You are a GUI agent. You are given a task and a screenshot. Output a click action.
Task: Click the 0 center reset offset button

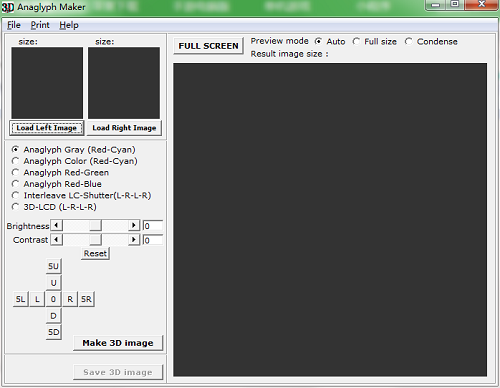tap(53, 299)
